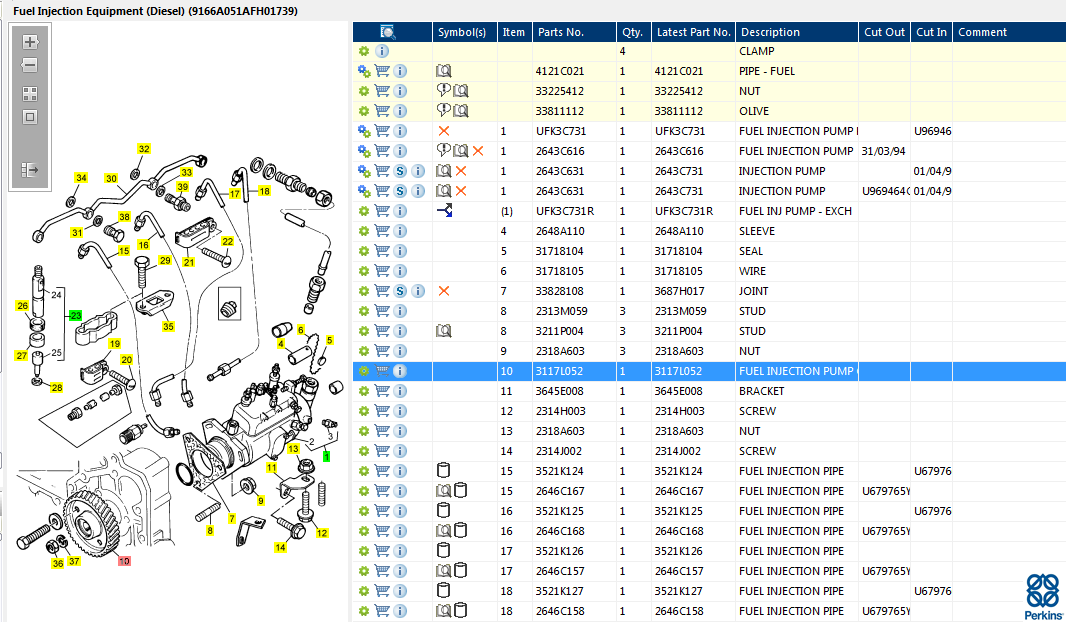Screen dimensions: 1066x622
Task: Click canister symbol for pipe 3521K124
Action: coord(444,471)
